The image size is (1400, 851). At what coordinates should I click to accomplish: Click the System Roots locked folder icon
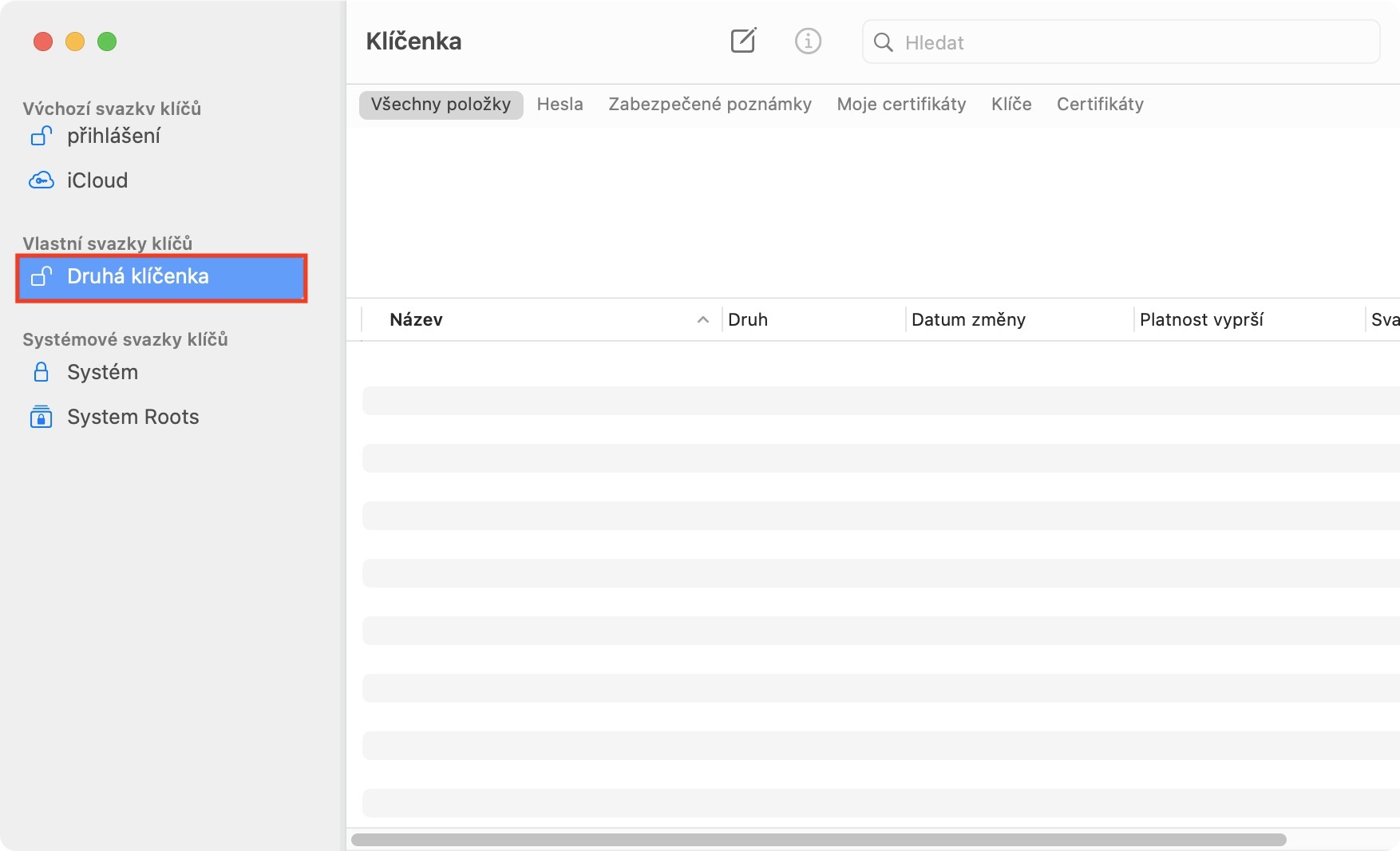(x=42, y=417)
